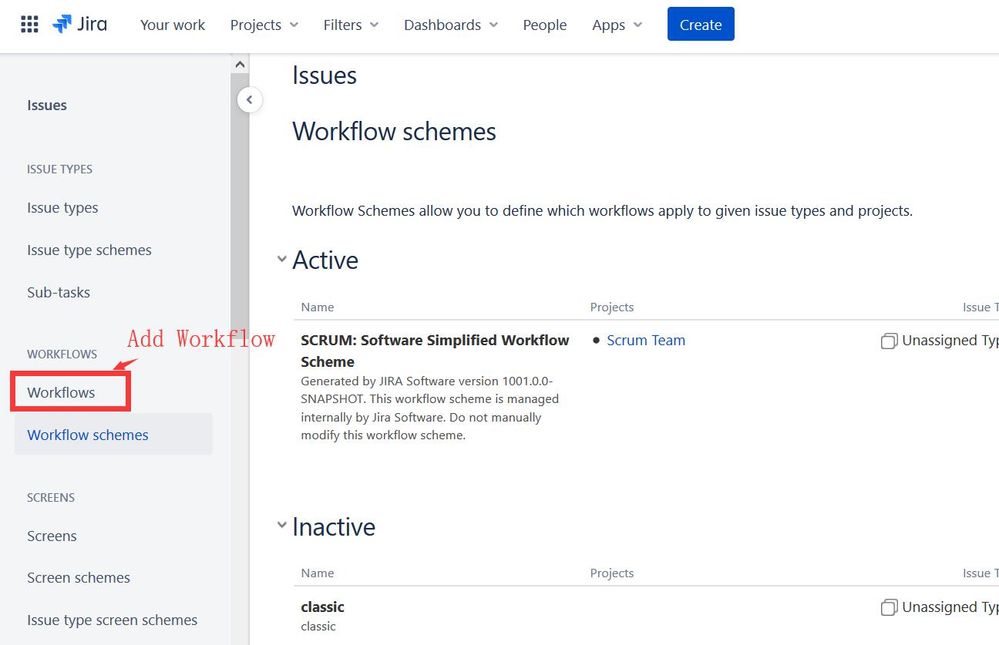Click the Projects column header under Active

pos(612,307)
